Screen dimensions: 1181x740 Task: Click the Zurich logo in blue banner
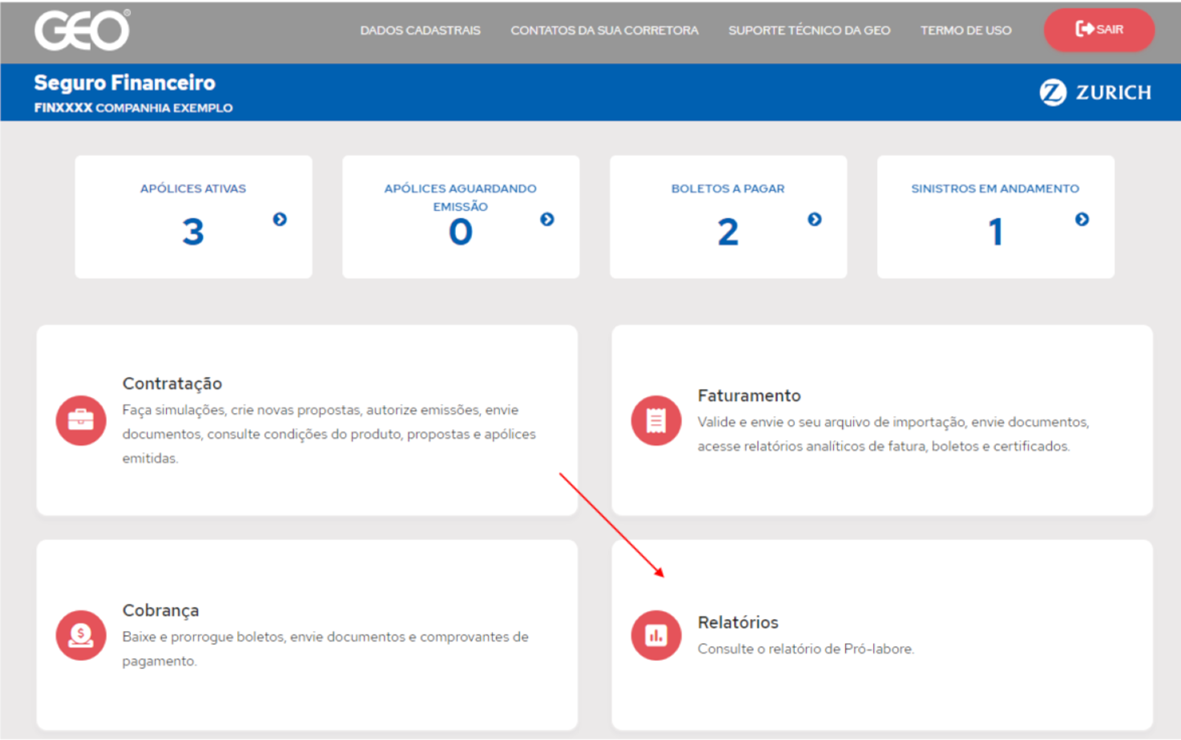click(x=1095, y=92)
